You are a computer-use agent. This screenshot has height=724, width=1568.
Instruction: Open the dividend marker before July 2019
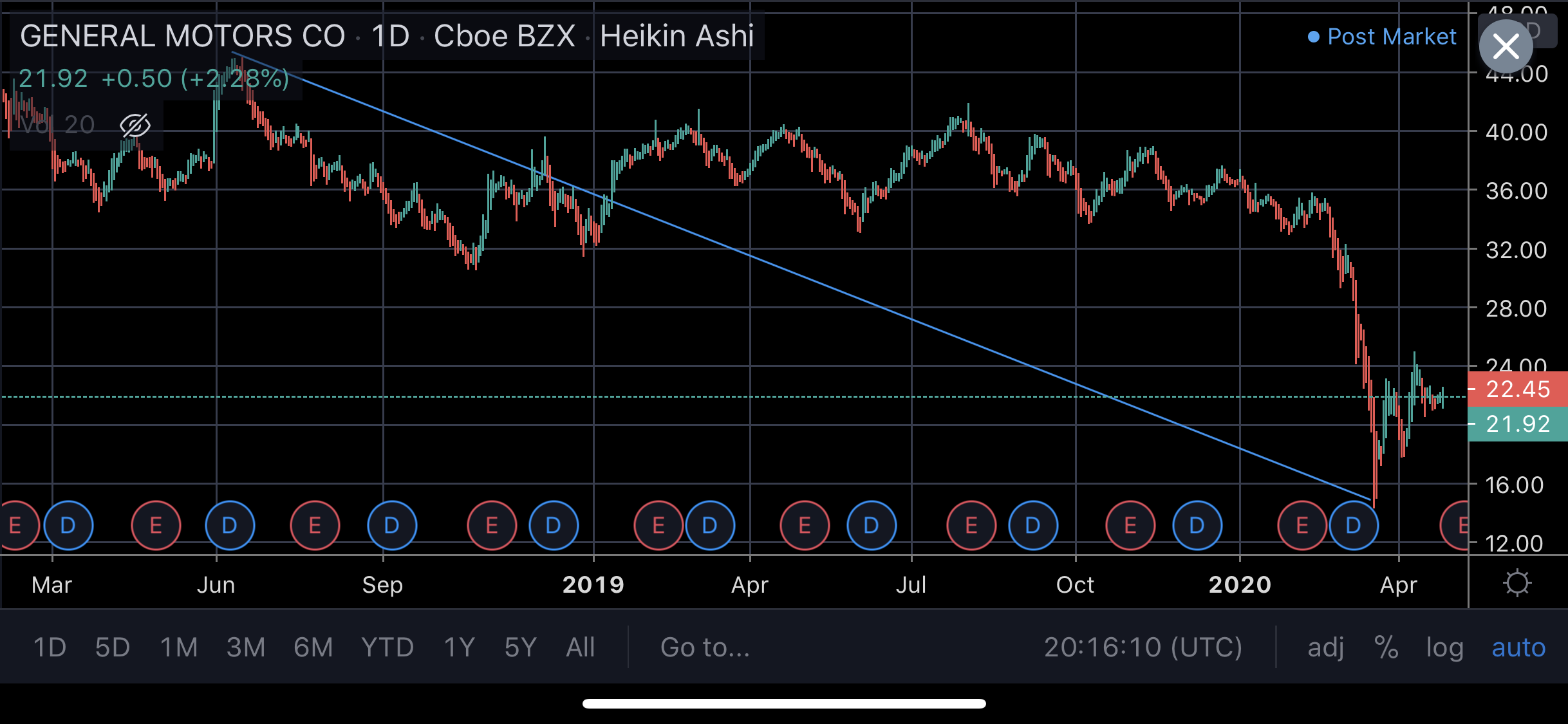[x=872, y=525]
